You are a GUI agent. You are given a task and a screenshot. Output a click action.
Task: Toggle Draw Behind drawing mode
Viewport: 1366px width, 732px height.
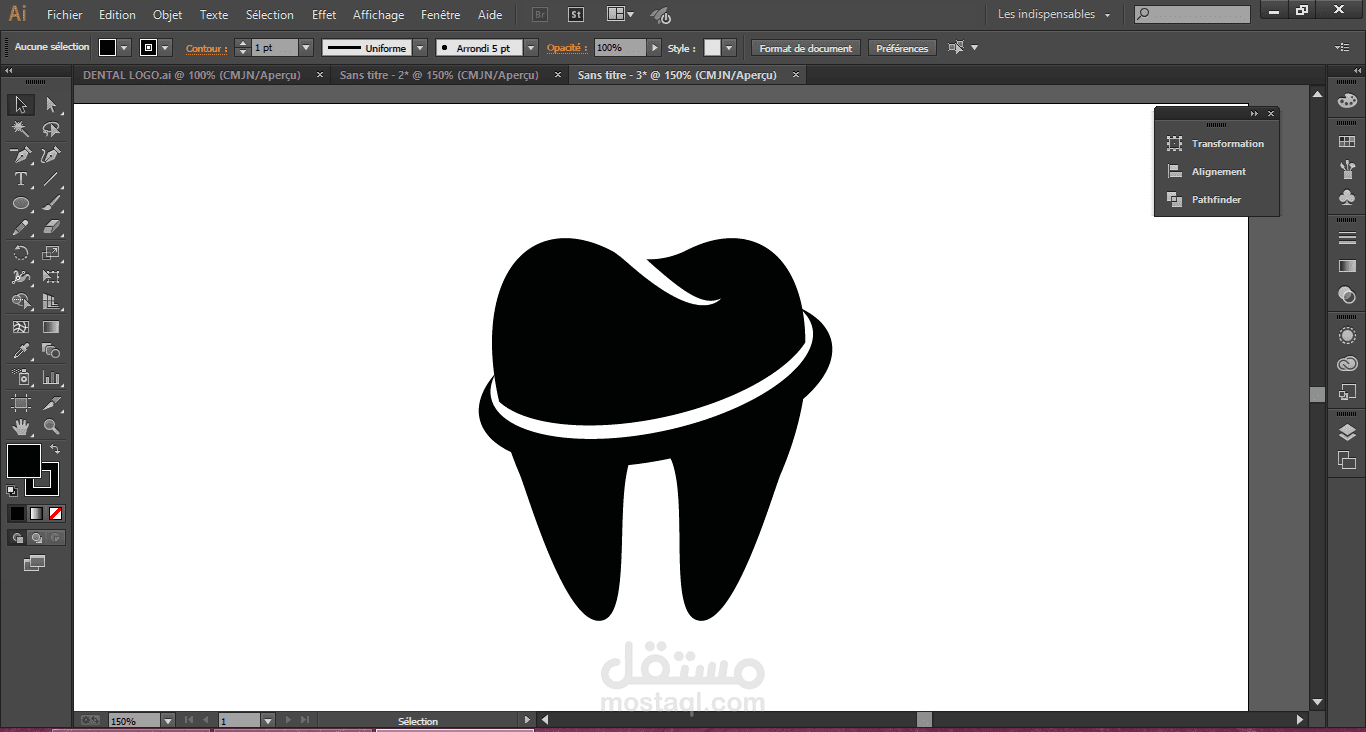click(37, 538)
